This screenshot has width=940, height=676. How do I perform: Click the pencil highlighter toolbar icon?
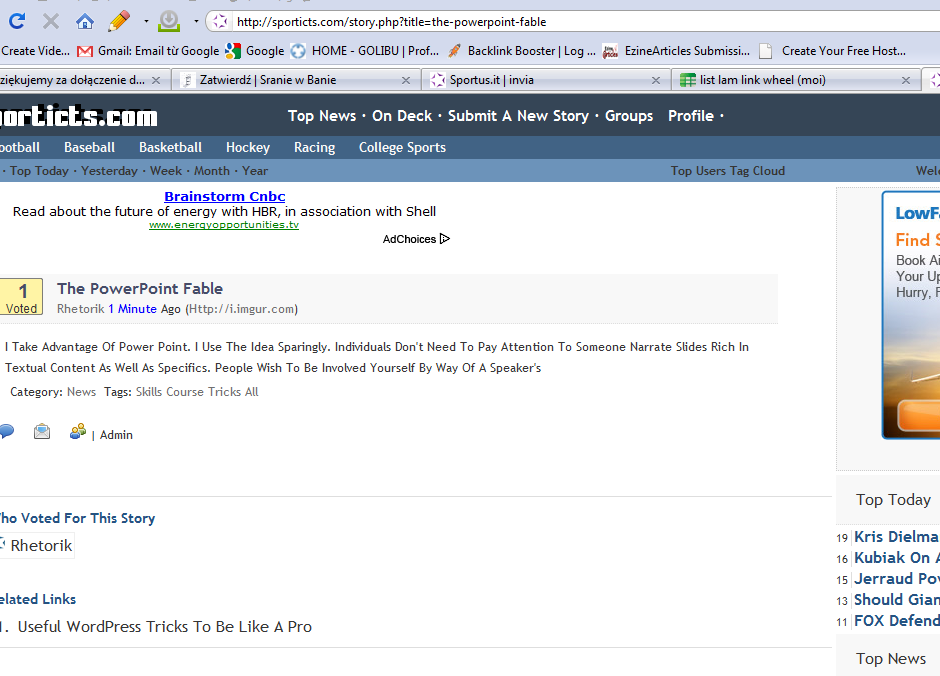click(x=119, y=22)
